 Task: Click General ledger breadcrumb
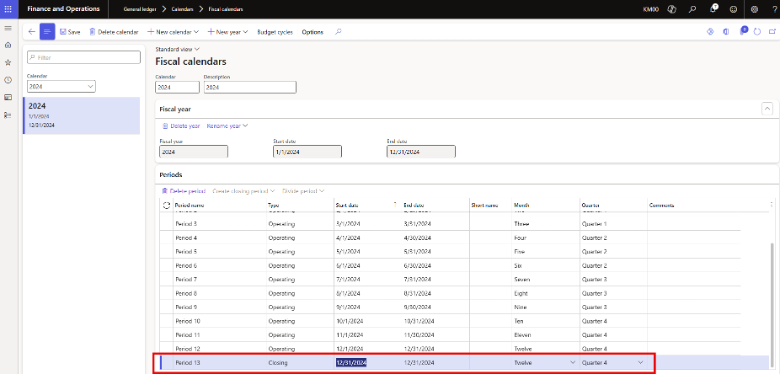point(139,9)
